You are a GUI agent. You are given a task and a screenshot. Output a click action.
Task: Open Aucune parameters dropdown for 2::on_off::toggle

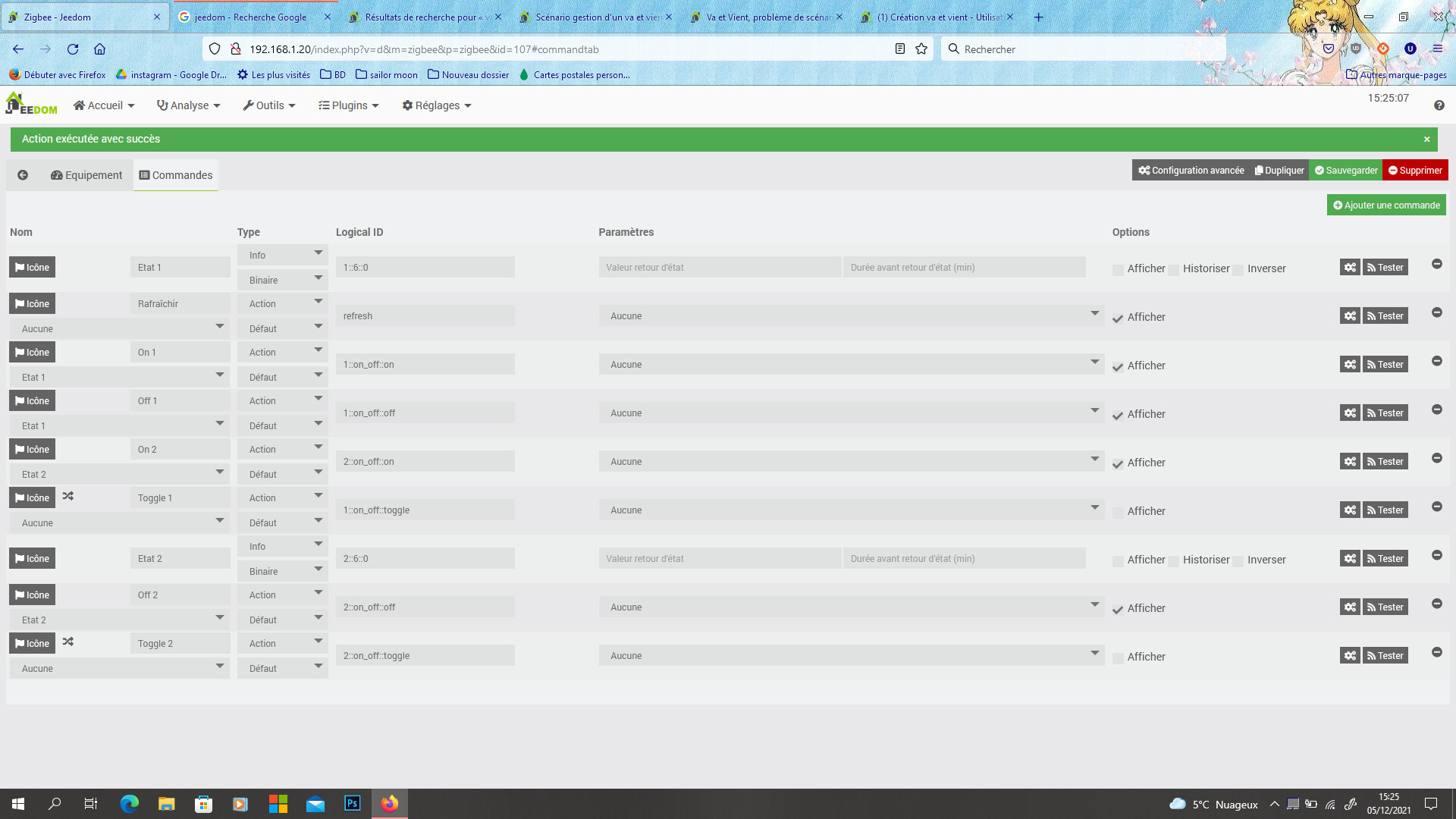click(x=851, y=655)
